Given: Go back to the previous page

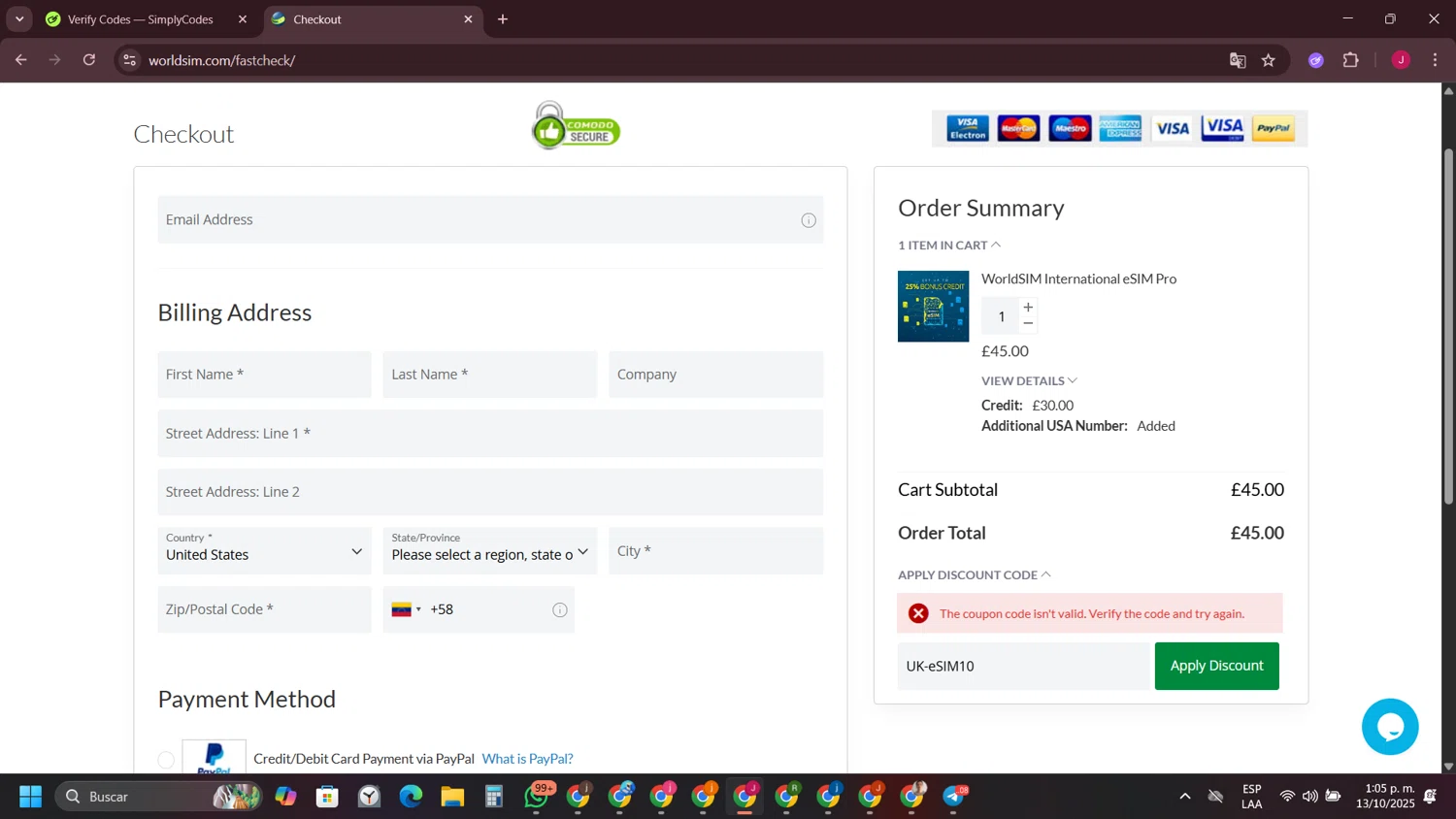Looking at the screenshot, I should click(21, 60).
